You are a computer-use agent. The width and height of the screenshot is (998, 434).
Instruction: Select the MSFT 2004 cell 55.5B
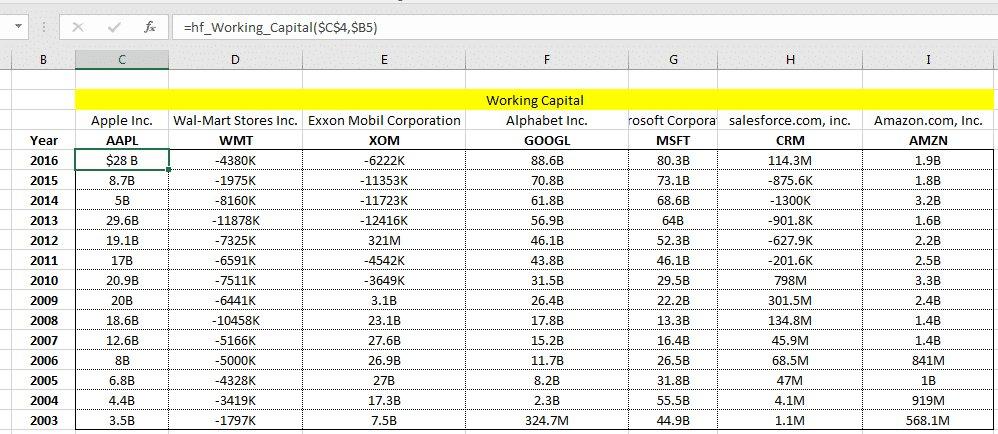point(673,400)
